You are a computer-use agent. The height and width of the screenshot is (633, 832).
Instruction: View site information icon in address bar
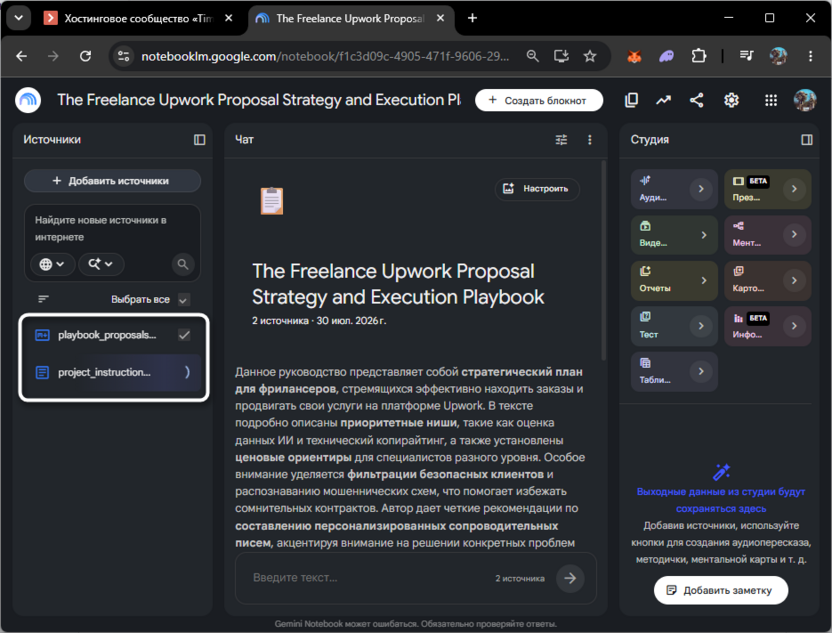pyautogui.click(x=124, y=56)
